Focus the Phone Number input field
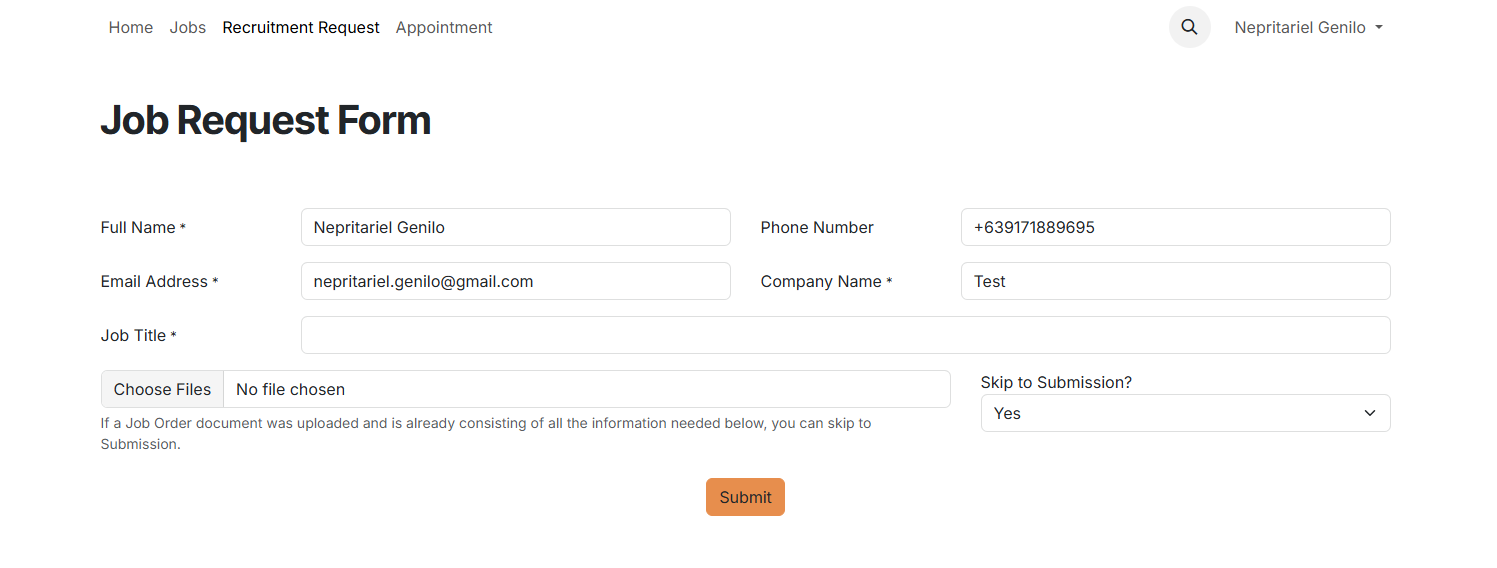 [1175, 227]
